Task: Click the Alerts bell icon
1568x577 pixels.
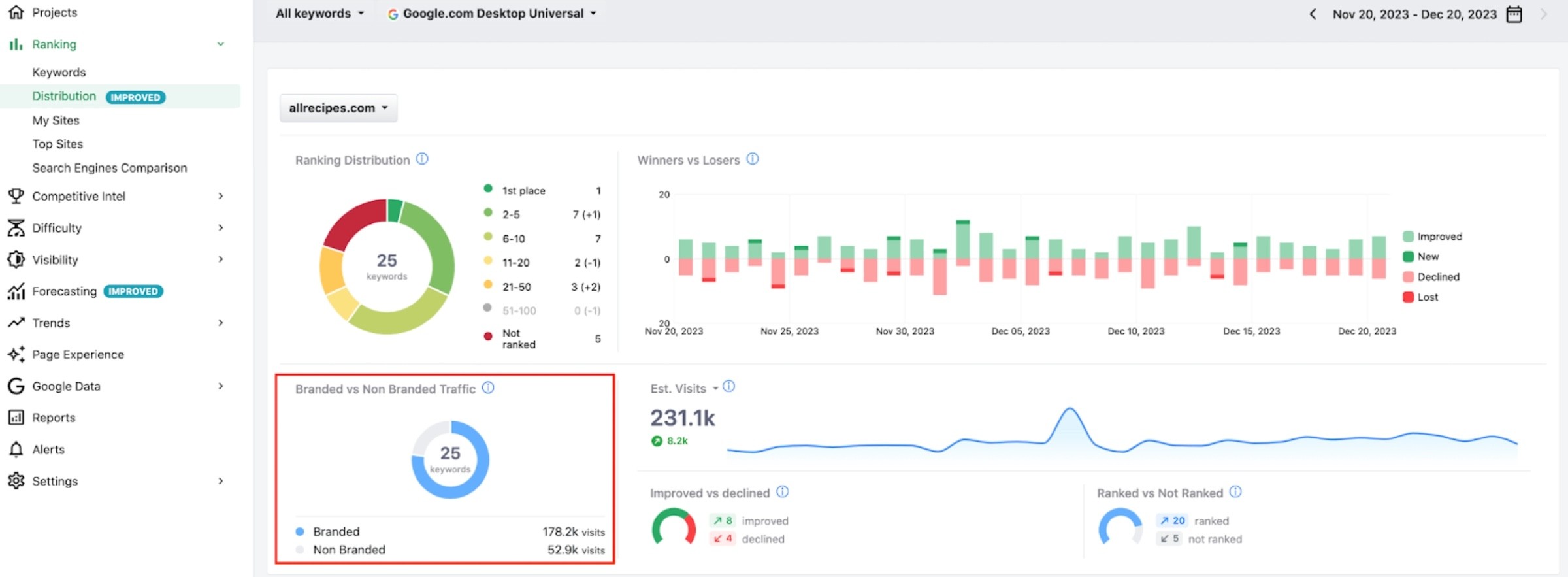Action: click(16, 449)
